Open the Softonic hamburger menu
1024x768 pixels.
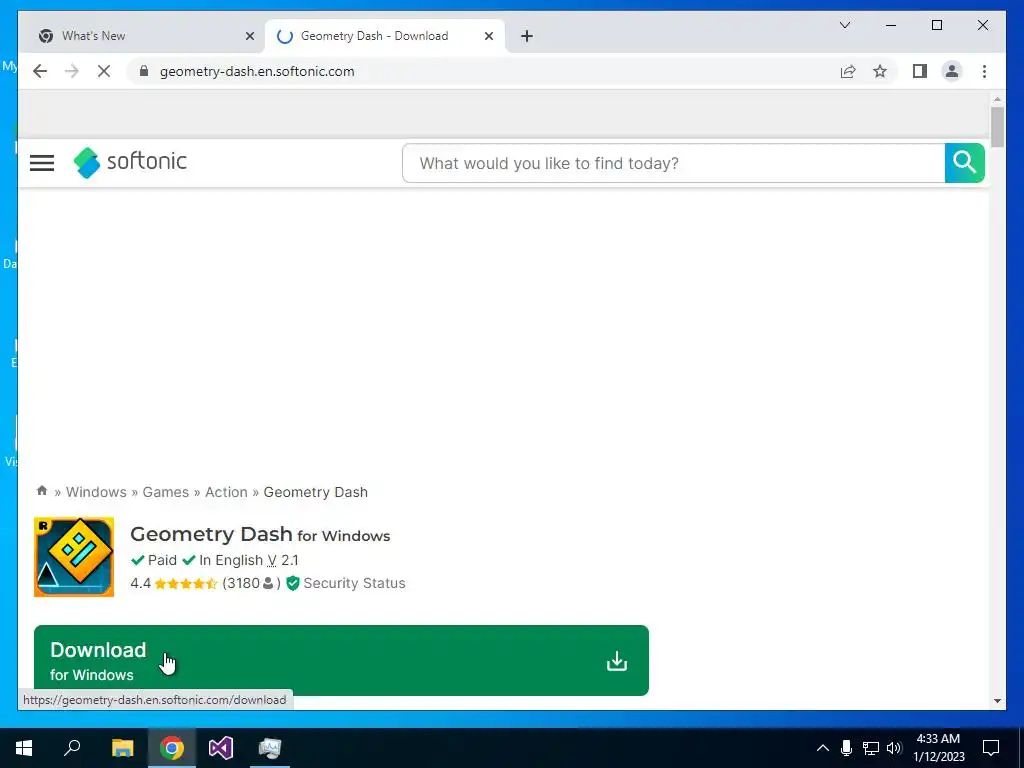pos(42,163)
